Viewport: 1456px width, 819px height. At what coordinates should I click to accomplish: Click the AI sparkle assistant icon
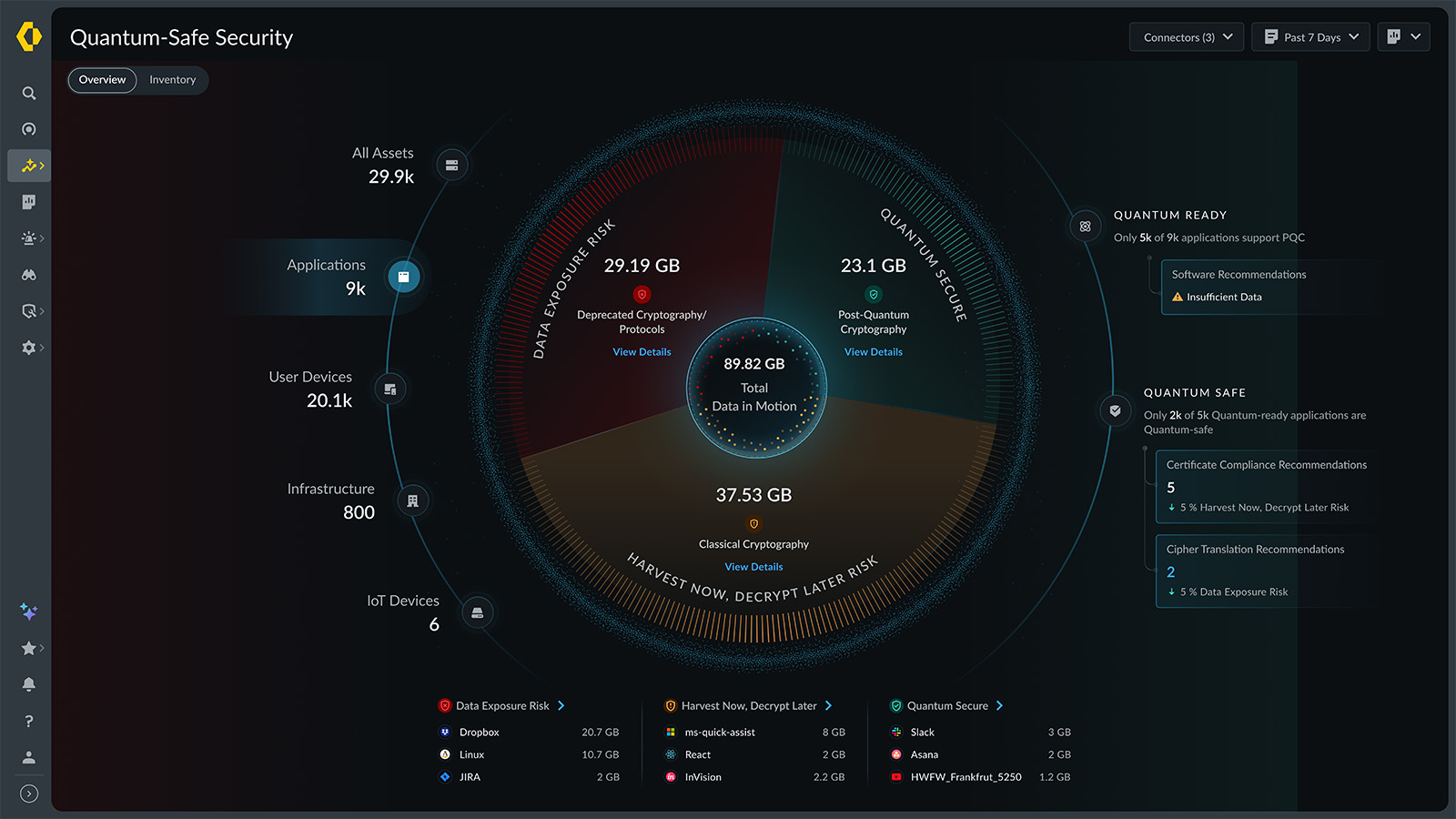[x=29, y=612]
